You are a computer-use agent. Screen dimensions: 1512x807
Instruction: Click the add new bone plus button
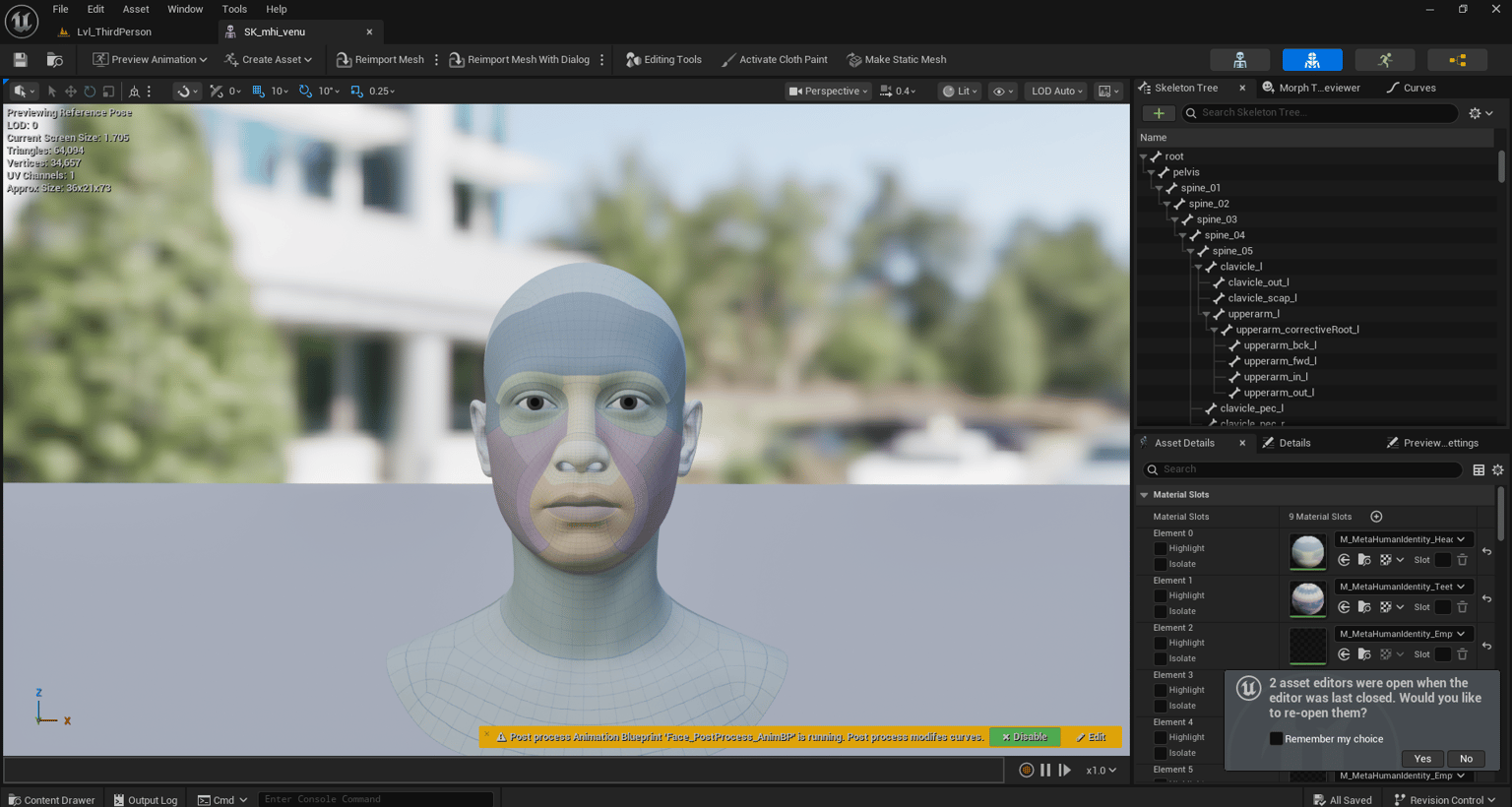[1159, 113]
